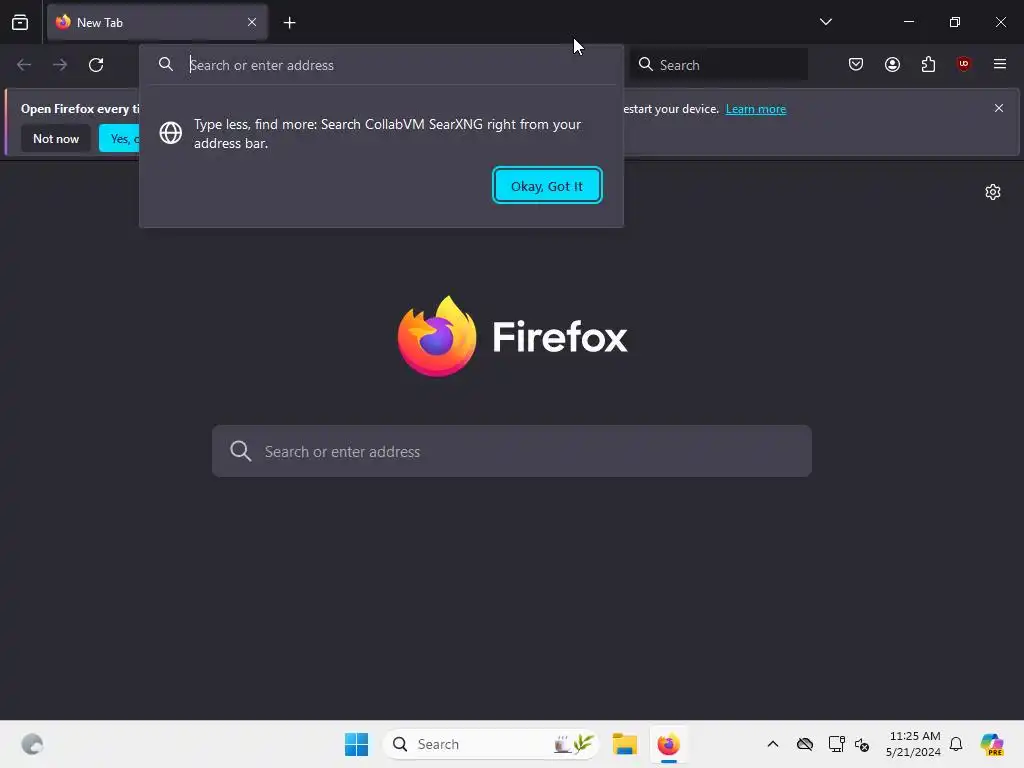Screen dimensions: 1024x768
Task: Open Extensions puzzle icon
Action: (928, 64)
